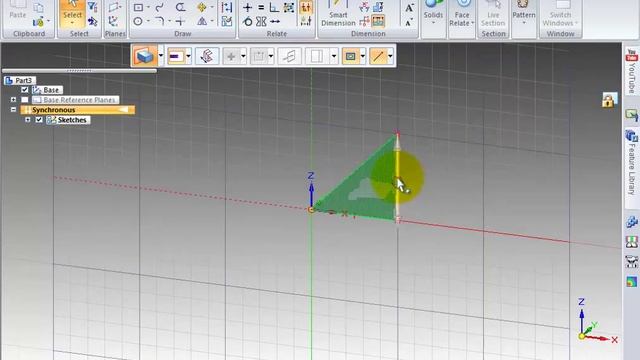
Task: Click the Mirror icon in Draw group
Action: pyautogui.click(x=202, y=21)
